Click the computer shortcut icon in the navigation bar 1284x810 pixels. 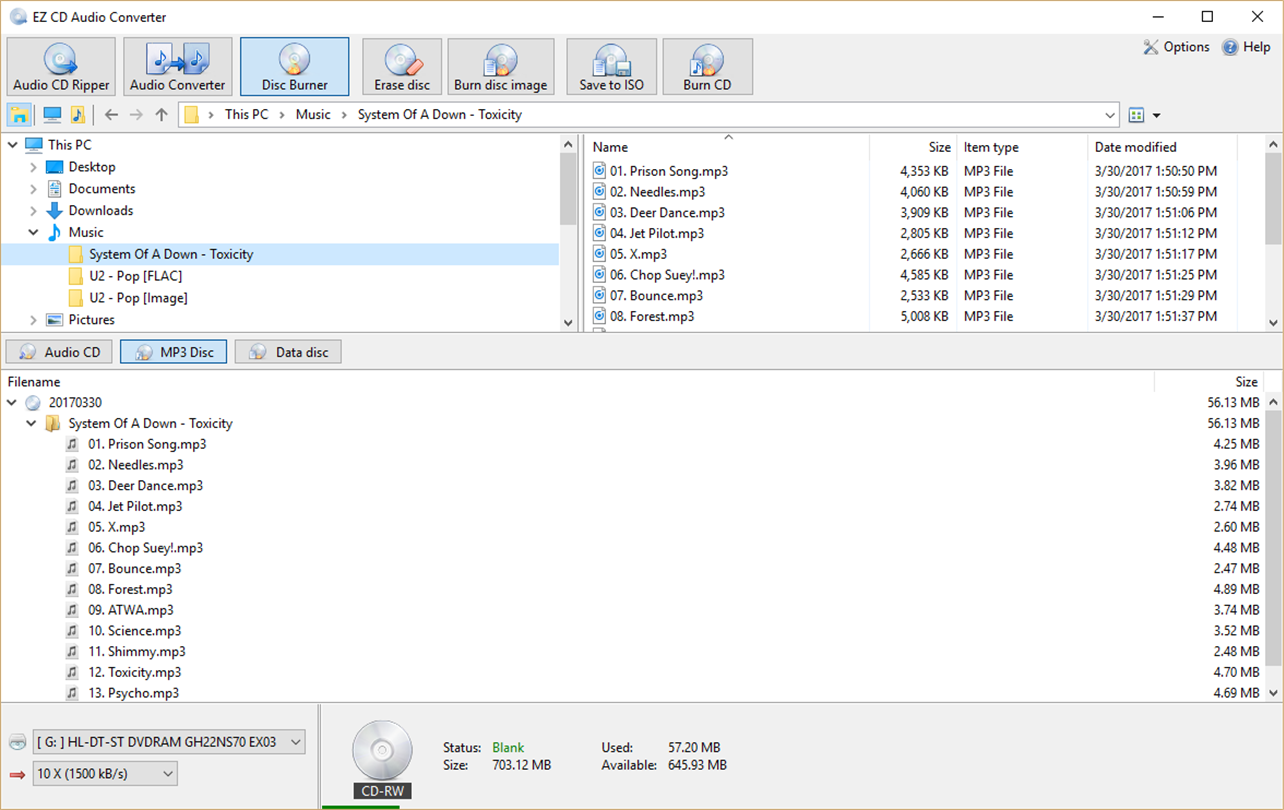coord(52,114)
